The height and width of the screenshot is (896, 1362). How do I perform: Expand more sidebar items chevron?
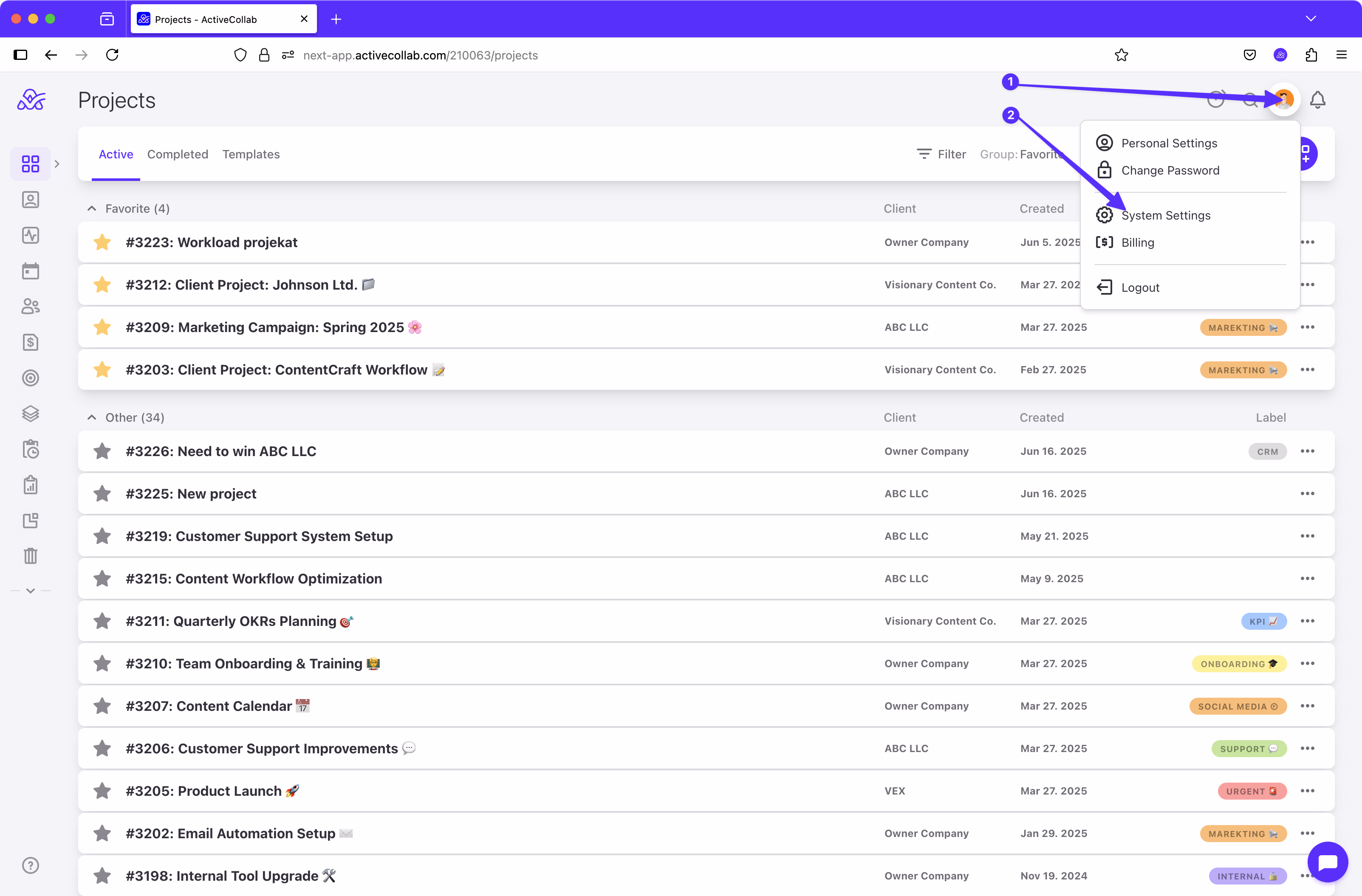[x=30, y=590]
